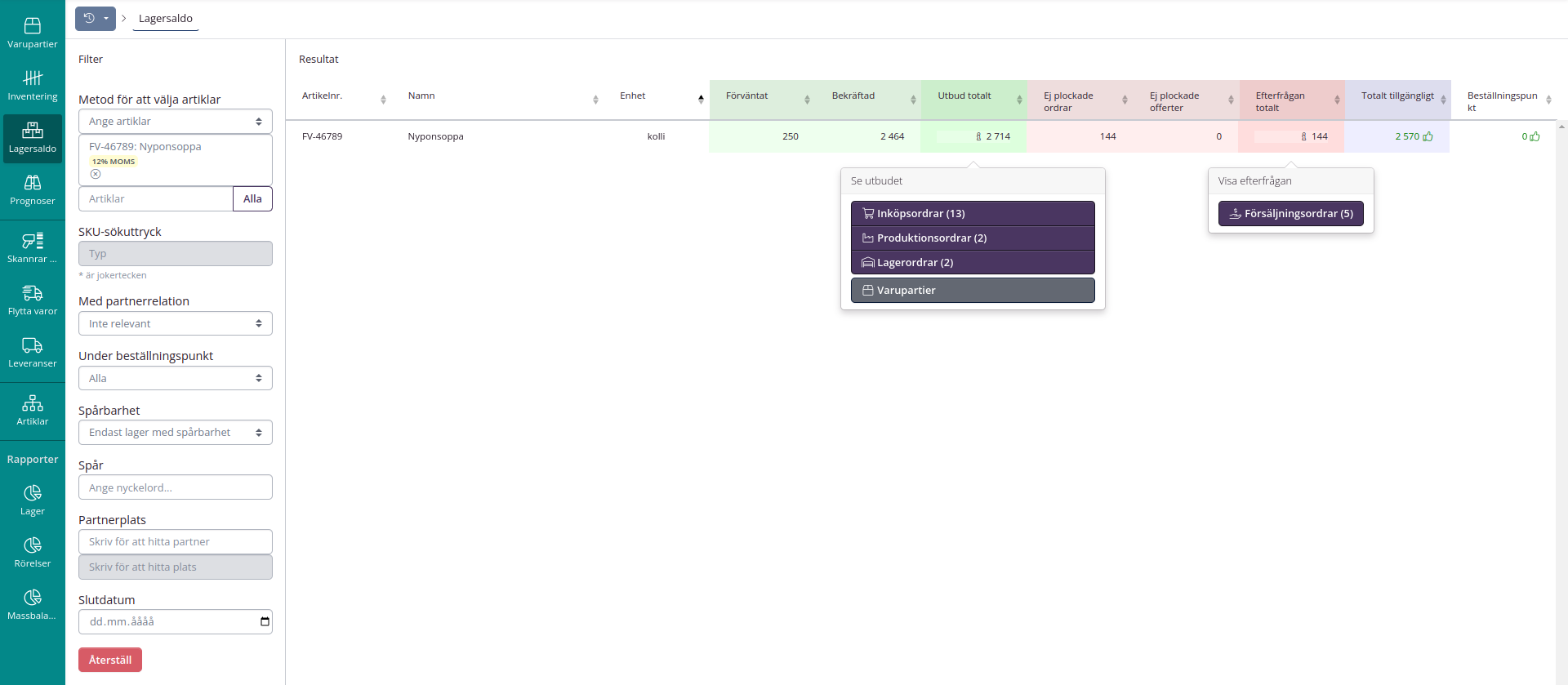The width and height of the screenshot is (1568, 685).
Task: Choose Produktionsordrar (2) from supply popup
Action: click(x=972, y=238)
